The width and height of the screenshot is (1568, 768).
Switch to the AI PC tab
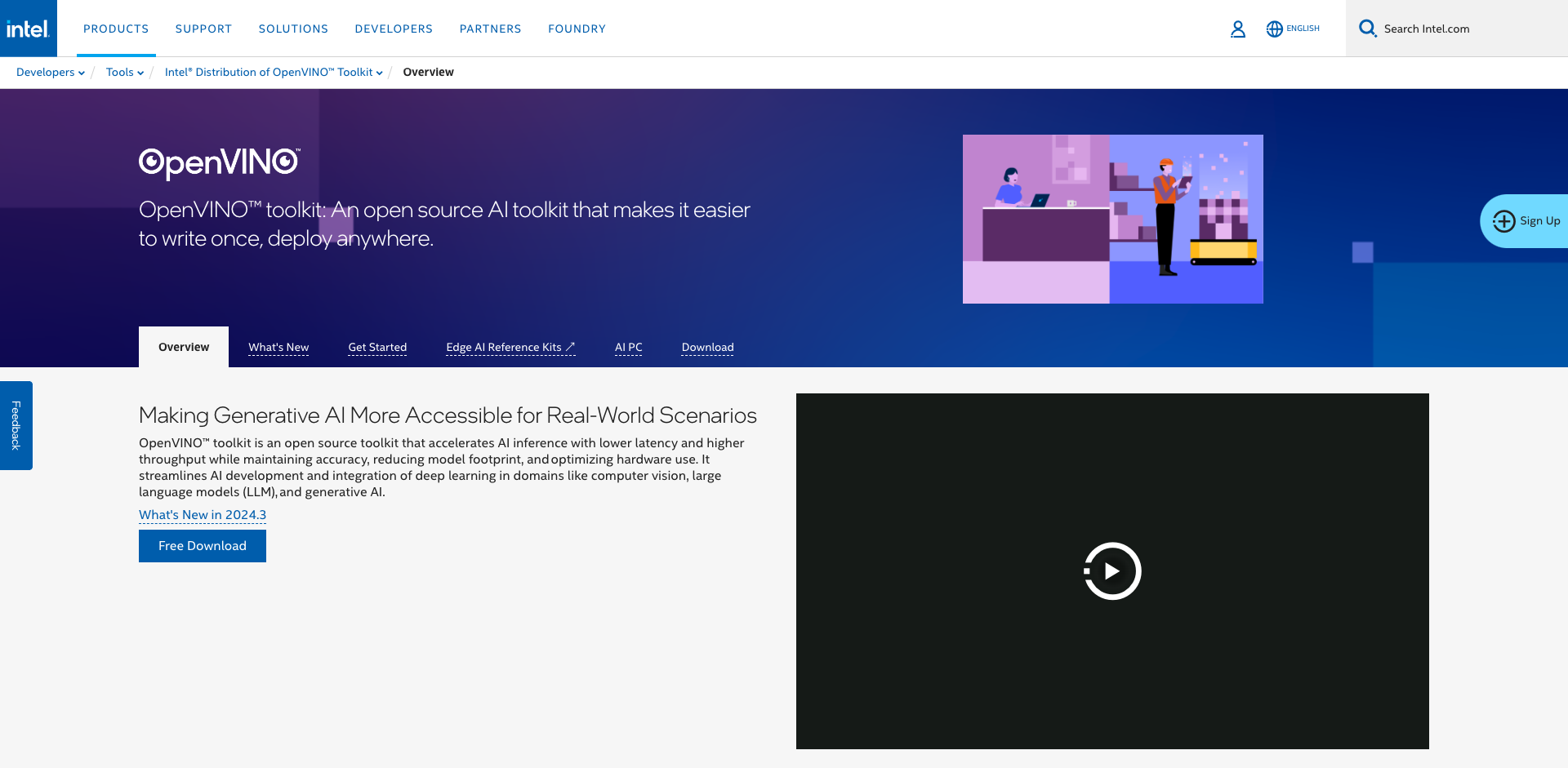[629, 348]
